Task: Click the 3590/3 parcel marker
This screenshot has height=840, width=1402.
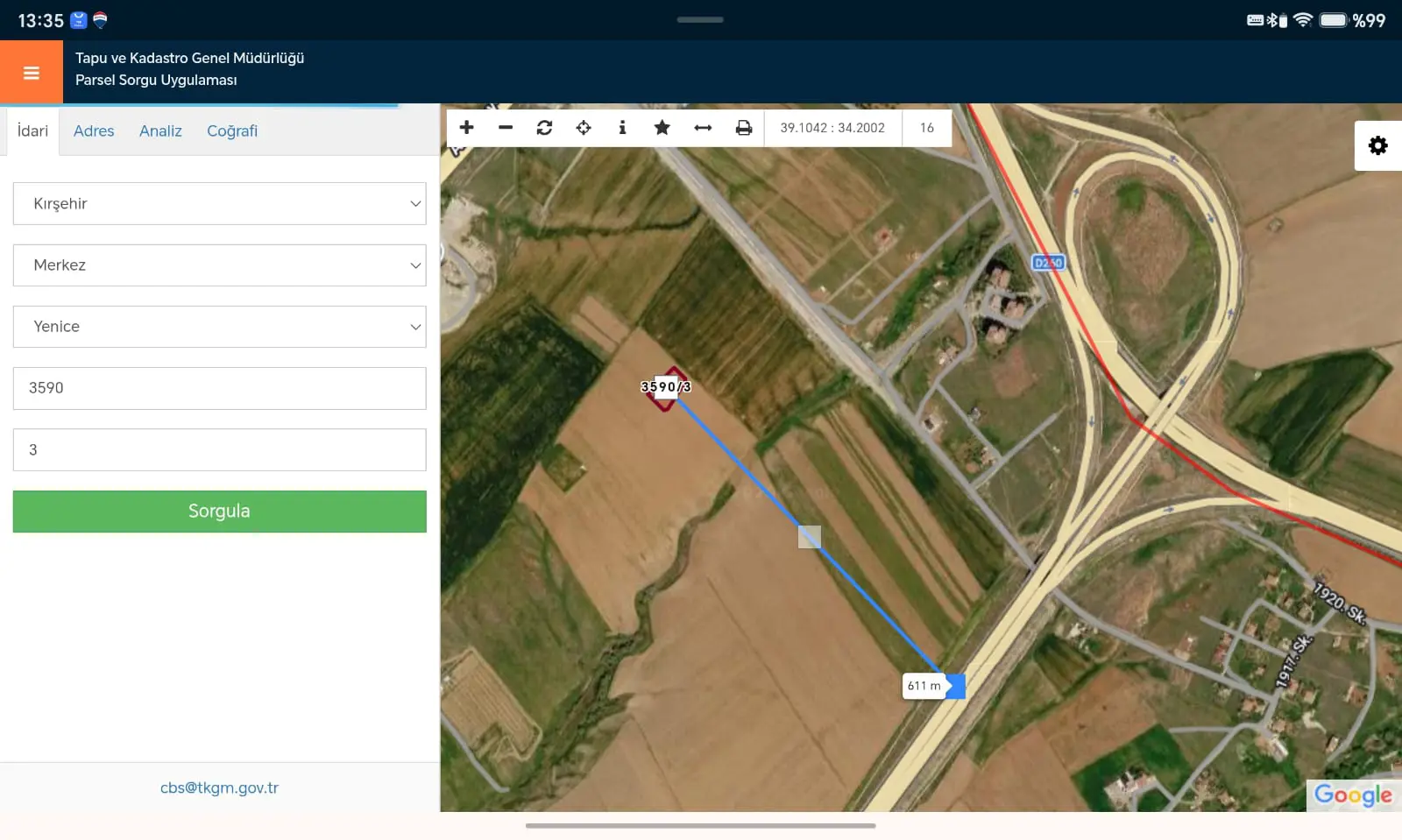Action: (666, 387)
